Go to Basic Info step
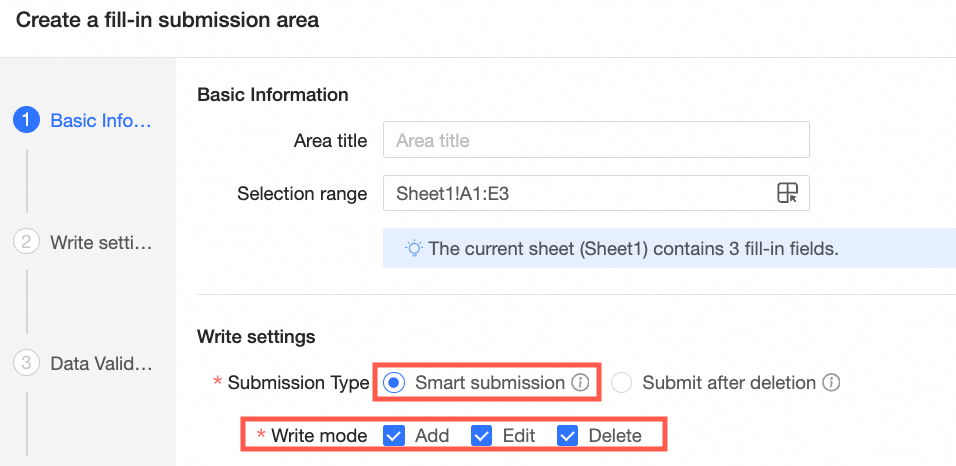This screenshot has height=466, width=956. (x=101, y=121)
